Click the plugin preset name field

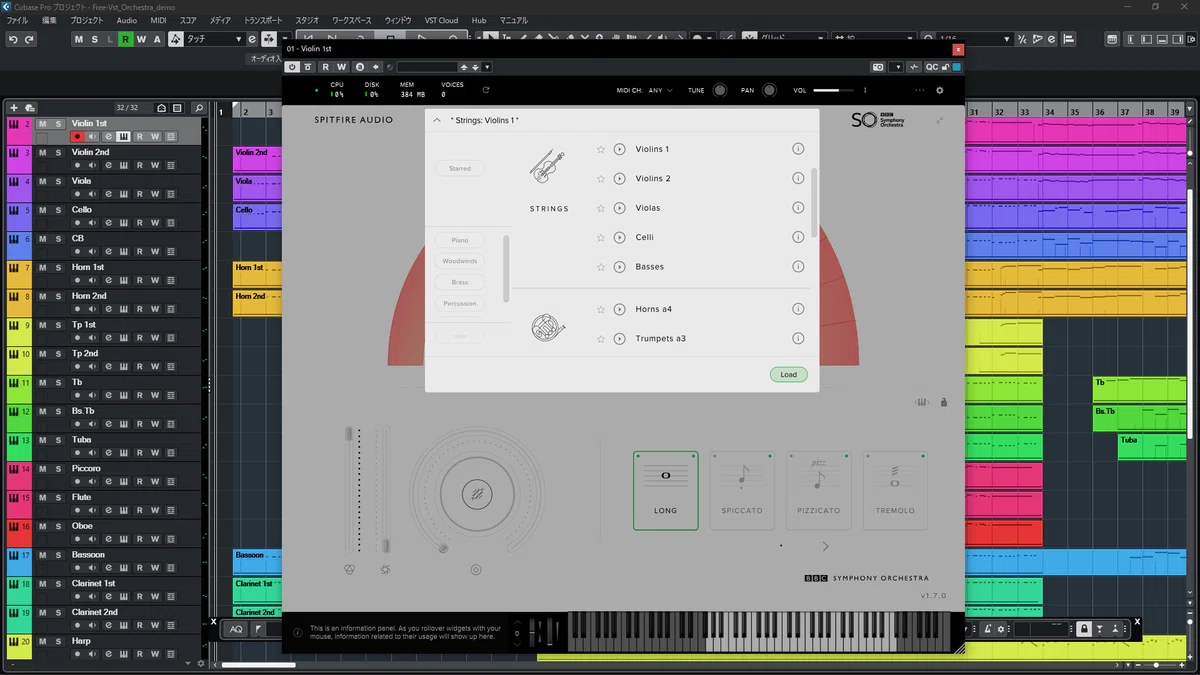[426, 67]
